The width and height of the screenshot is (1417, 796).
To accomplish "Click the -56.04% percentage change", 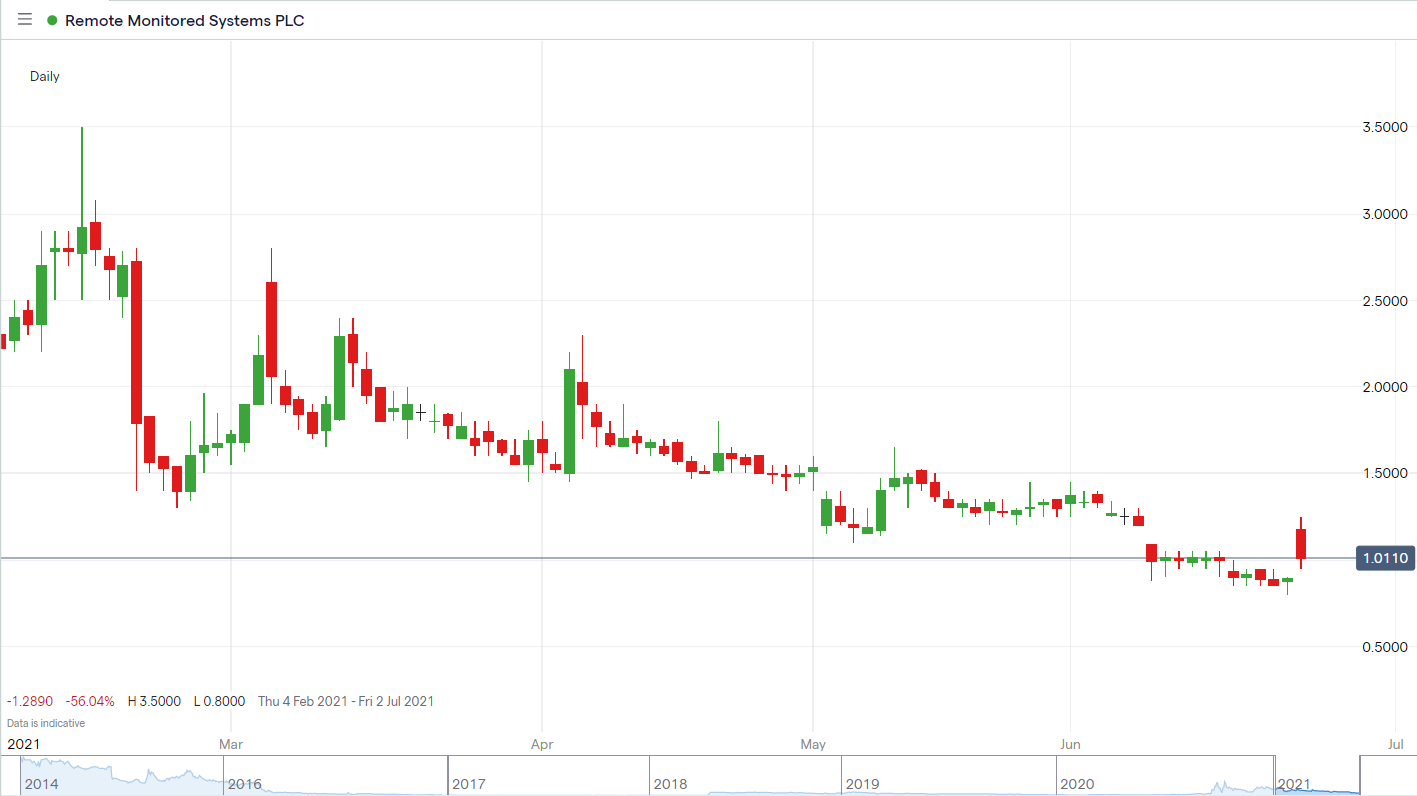I will point(89,701).
